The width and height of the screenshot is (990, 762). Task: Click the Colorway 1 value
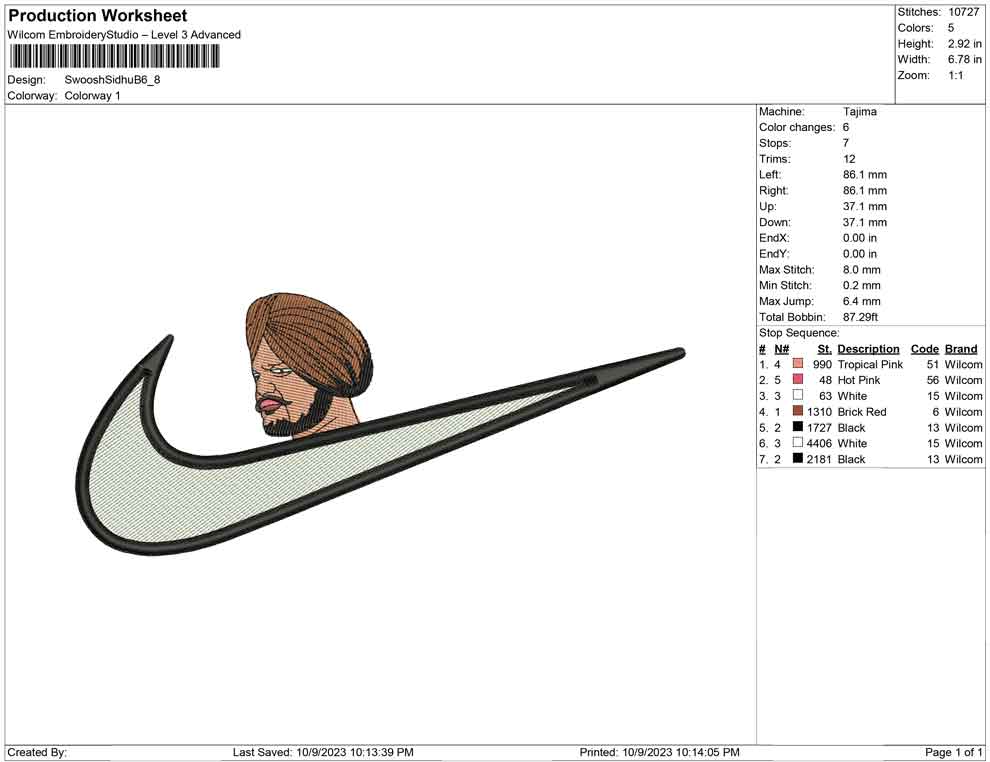tap(92, 96)
